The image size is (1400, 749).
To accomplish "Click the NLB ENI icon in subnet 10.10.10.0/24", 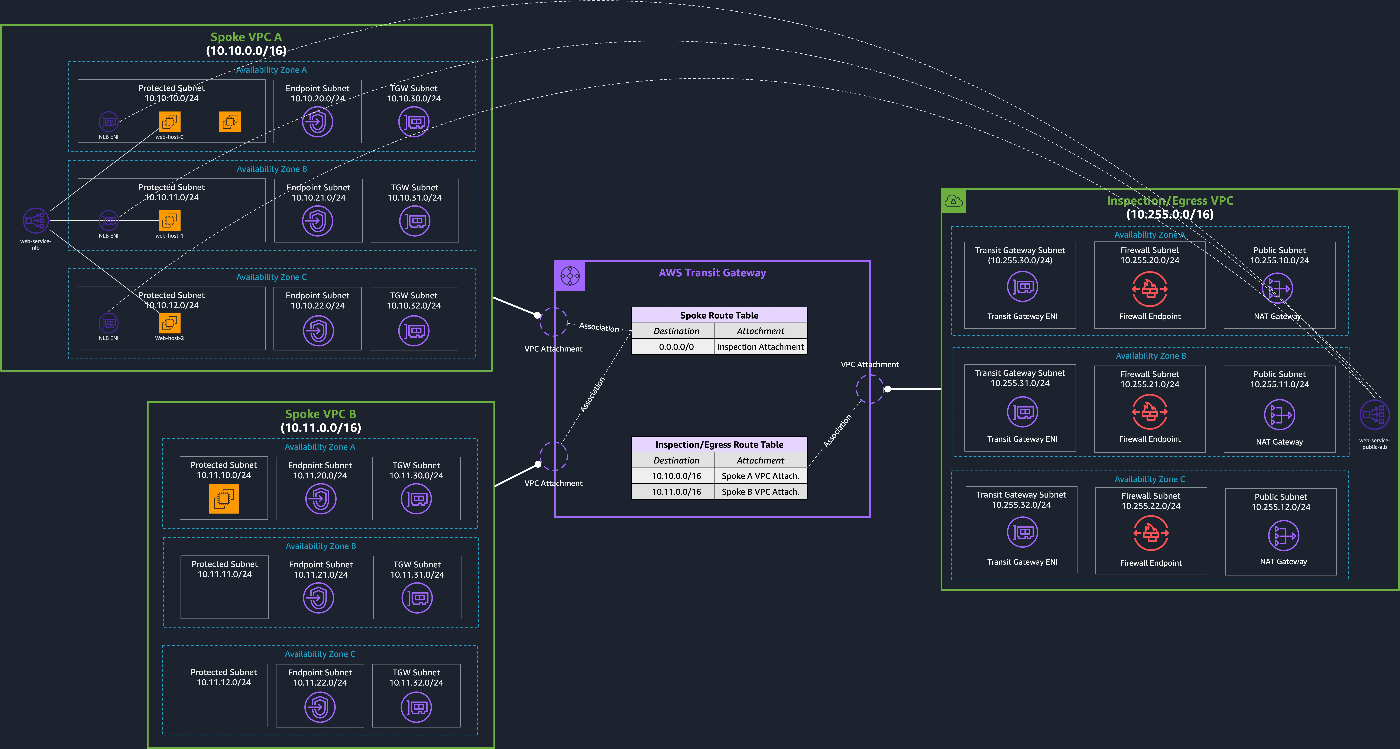I will (108, 122).
